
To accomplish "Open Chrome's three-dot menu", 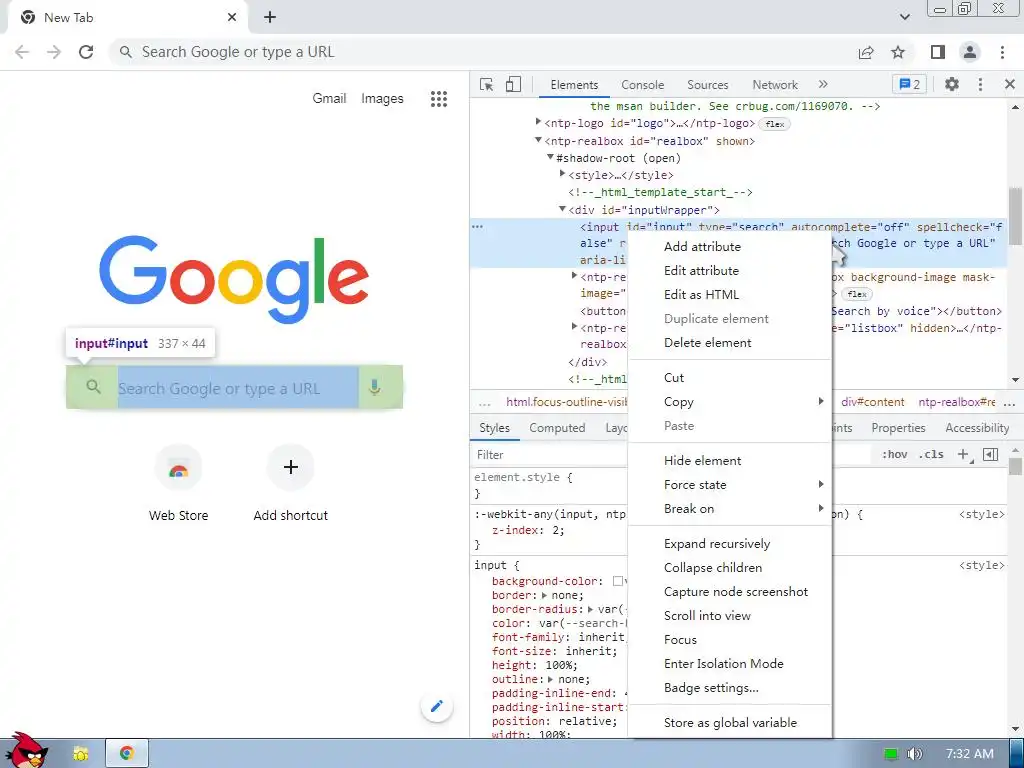I will [1002, 52].
